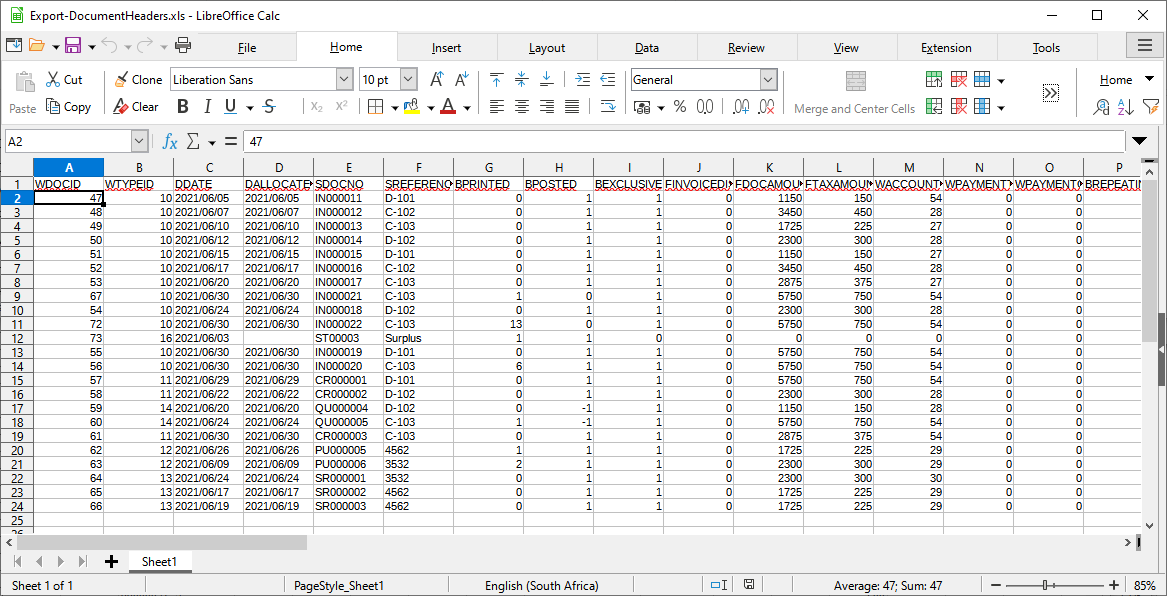Open the Liberation Sans font dropdown

[x=343, y=78]
